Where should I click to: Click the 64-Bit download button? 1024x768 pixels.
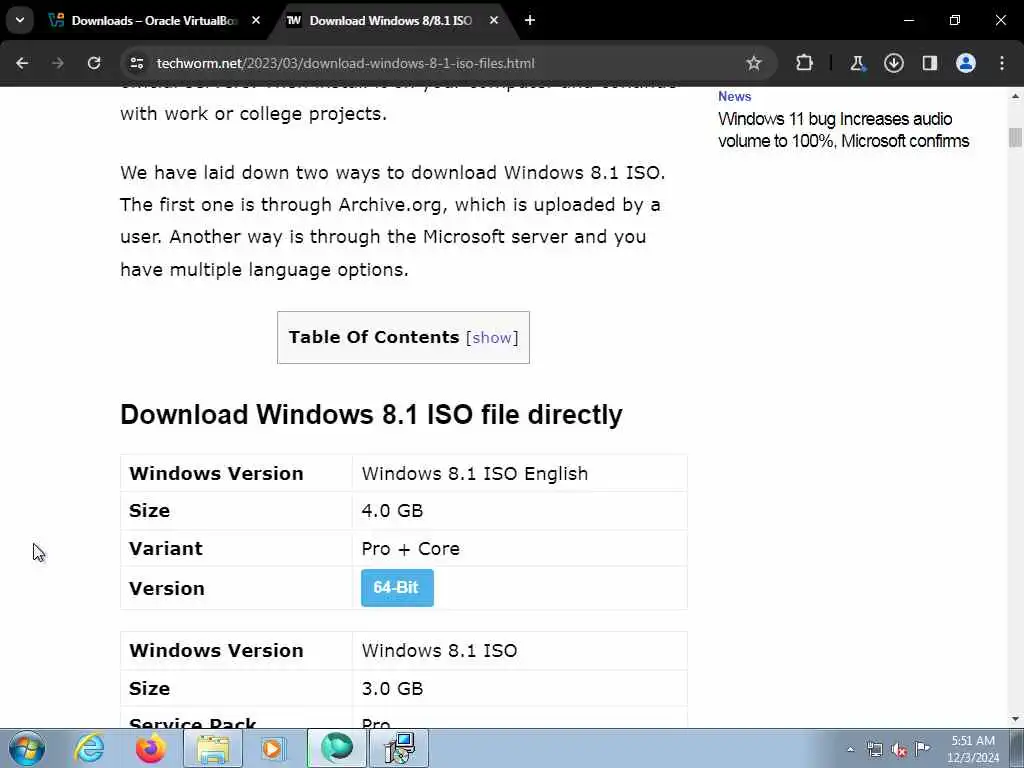[397, 588]
